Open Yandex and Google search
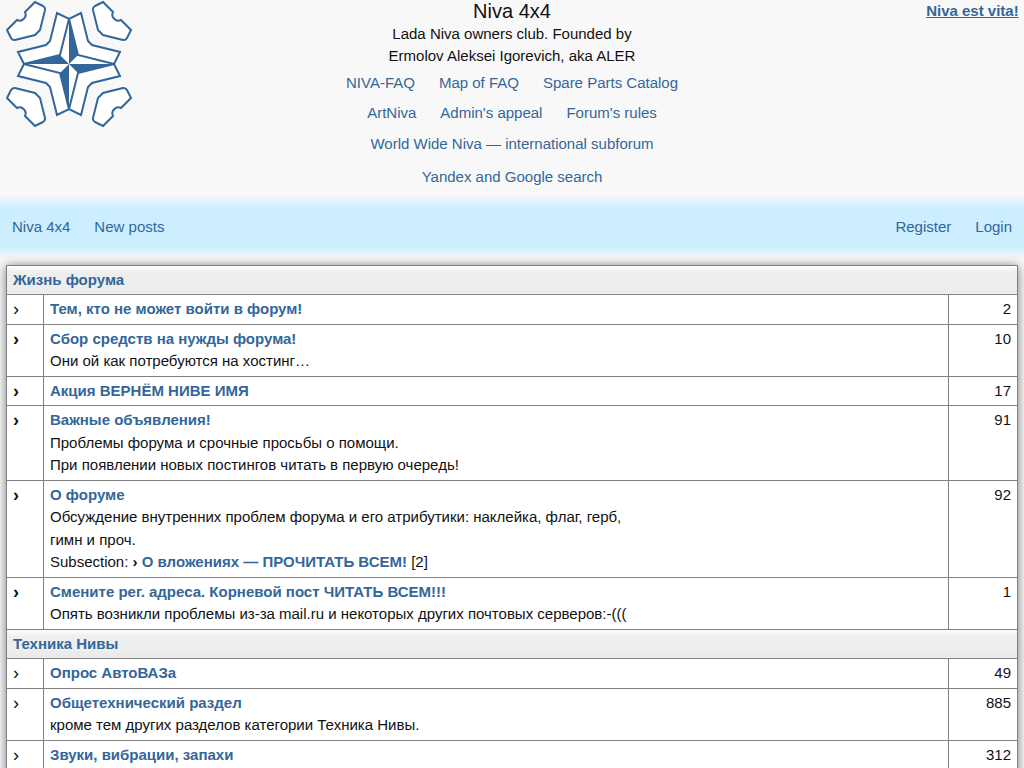Image resolution: width=1024 pixels, height=768 pixels. 511,177
